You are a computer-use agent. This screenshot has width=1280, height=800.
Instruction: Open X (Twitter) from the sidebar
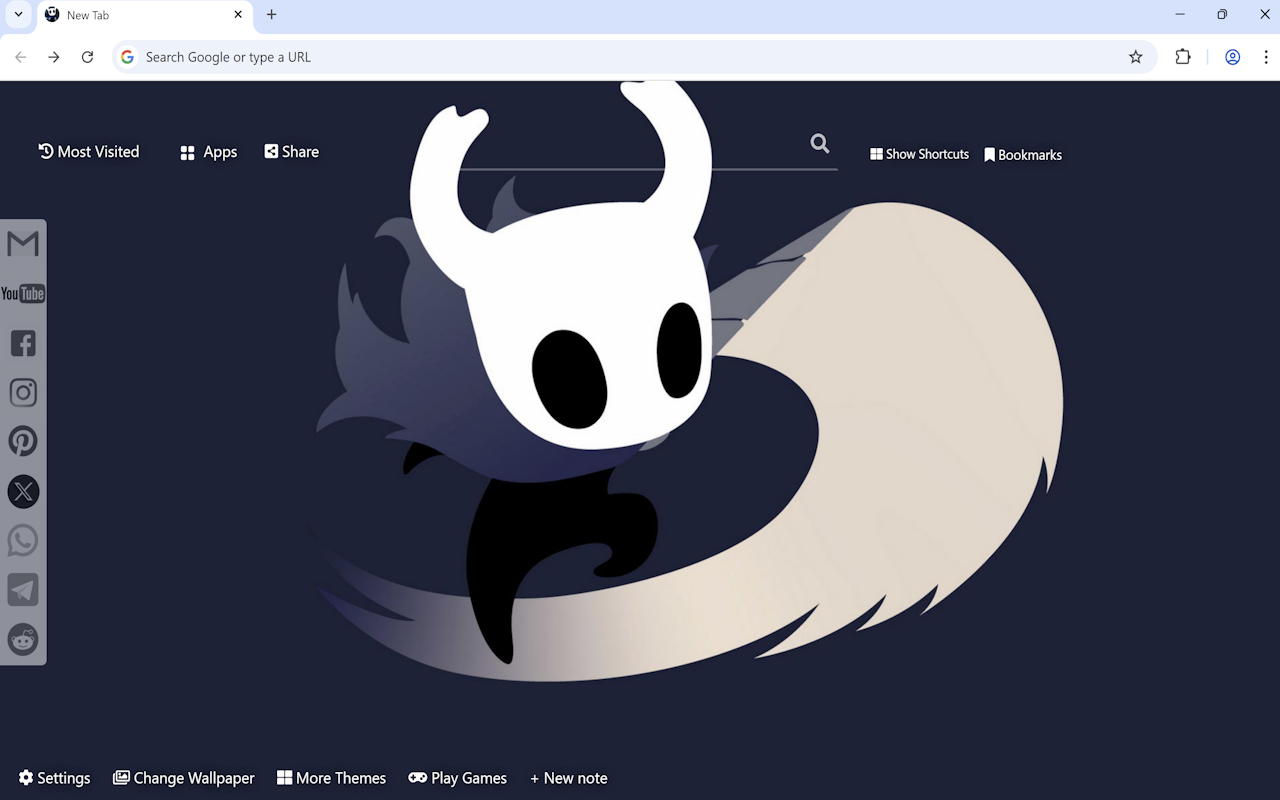pos(22,491)
